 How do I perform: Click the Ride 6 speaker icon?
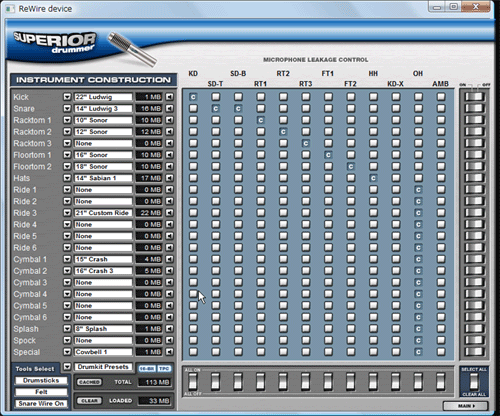click(170, 248)
